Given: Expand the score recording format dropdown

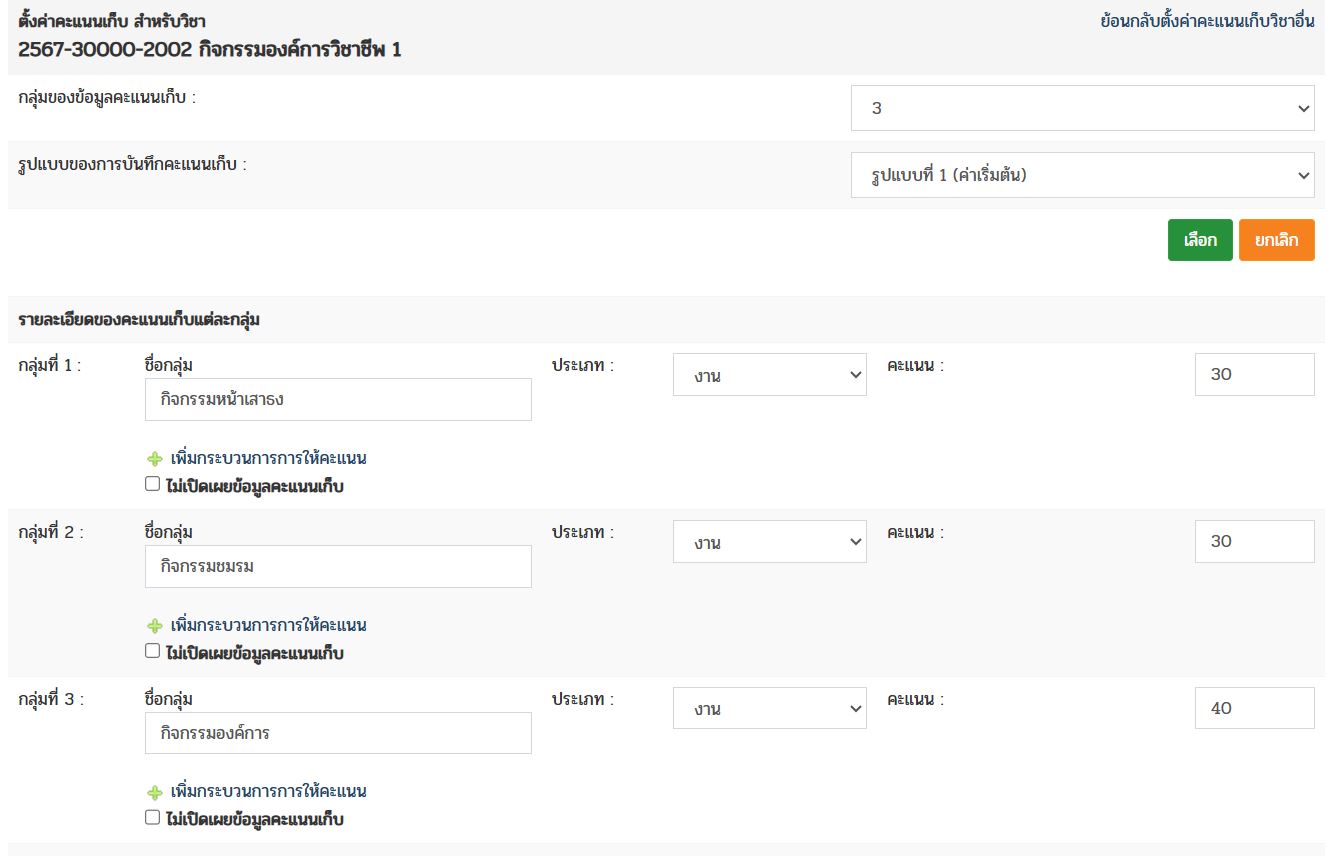Looking at the screenshot, I should tap(1082, 175).
